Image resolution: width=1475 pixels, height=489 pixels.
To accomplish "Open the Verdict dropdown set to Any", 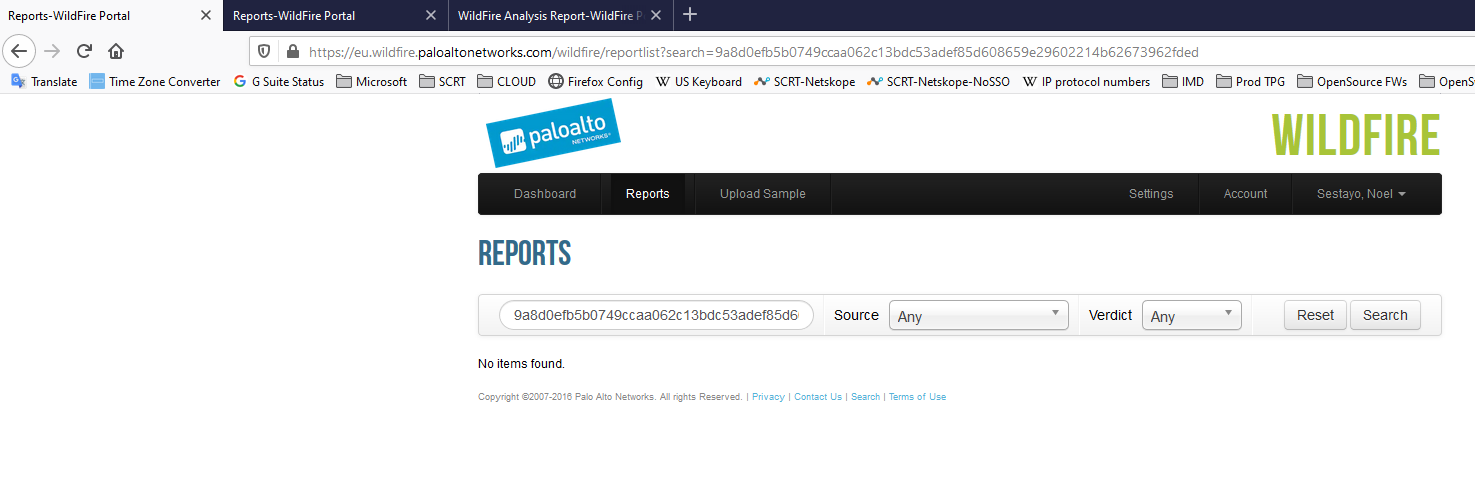I will click(x=1191, y=315).
